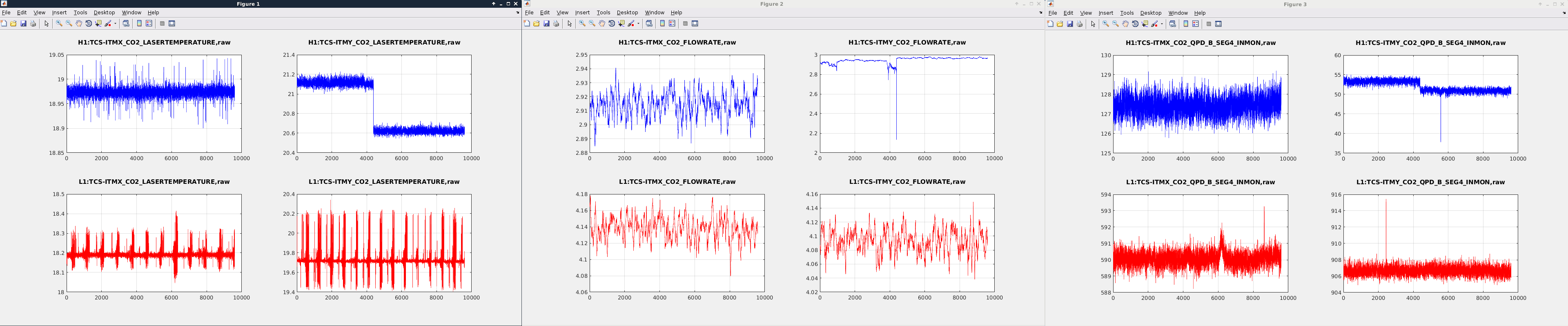Click Open File icon in Figure 2
Screen dimensions: 1568x326
tap(536, 24)
